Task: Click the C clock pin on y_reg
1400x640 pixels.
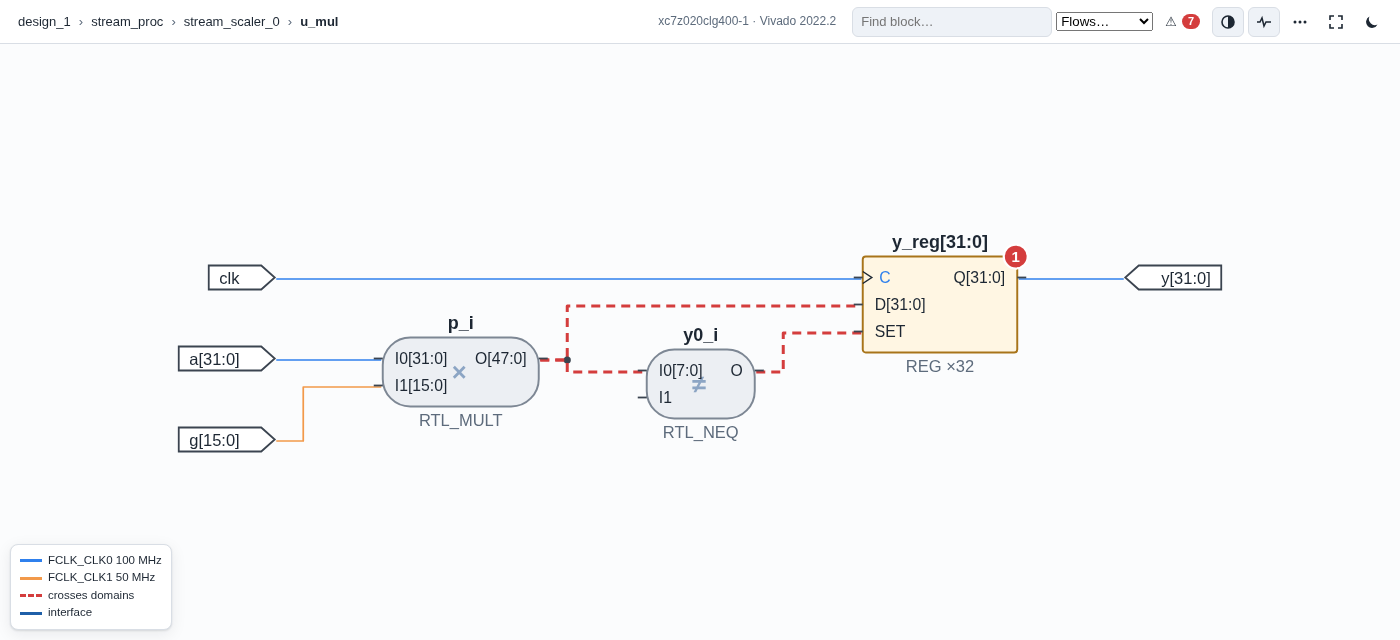Action: click(885, 278)
